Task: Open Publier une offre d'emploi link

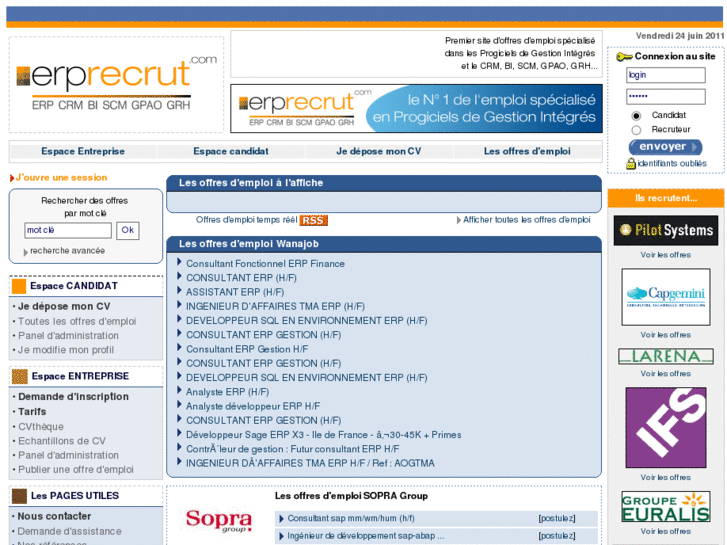Action: click(76, 470)
